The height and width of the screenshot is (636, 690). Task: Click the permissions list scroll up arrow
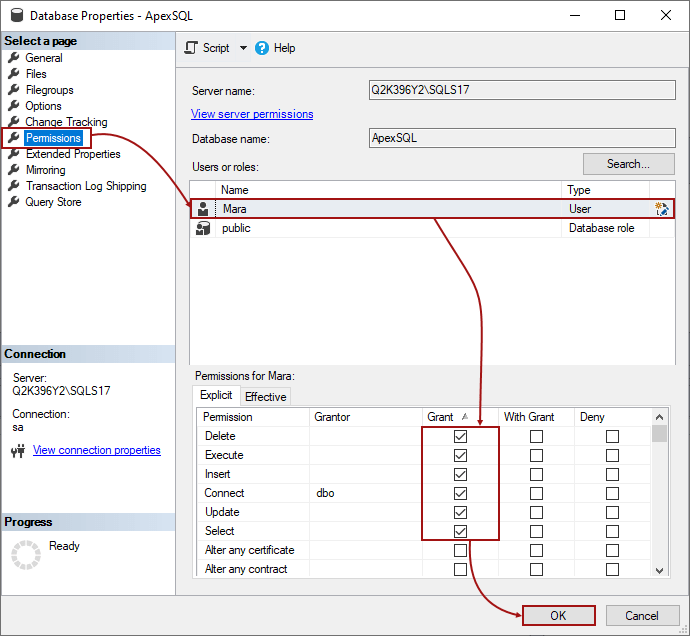coord(659,417)
